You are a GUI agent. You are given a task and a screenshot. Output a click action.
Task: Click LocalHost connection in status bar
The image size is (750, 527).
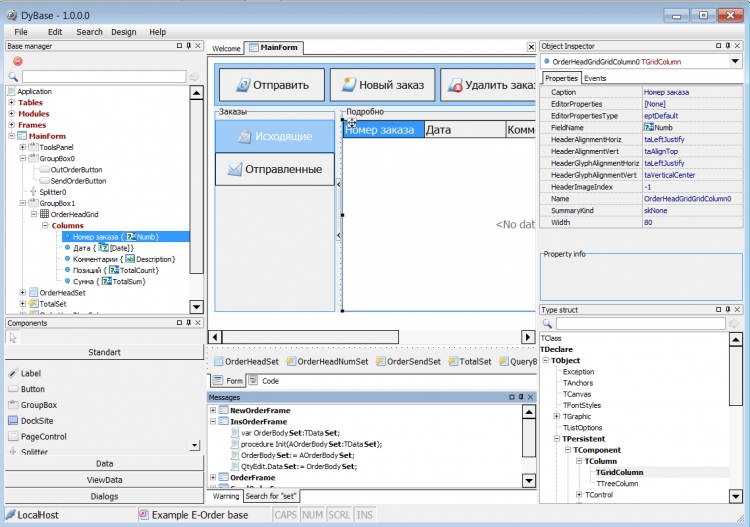[x=33, y=515]
